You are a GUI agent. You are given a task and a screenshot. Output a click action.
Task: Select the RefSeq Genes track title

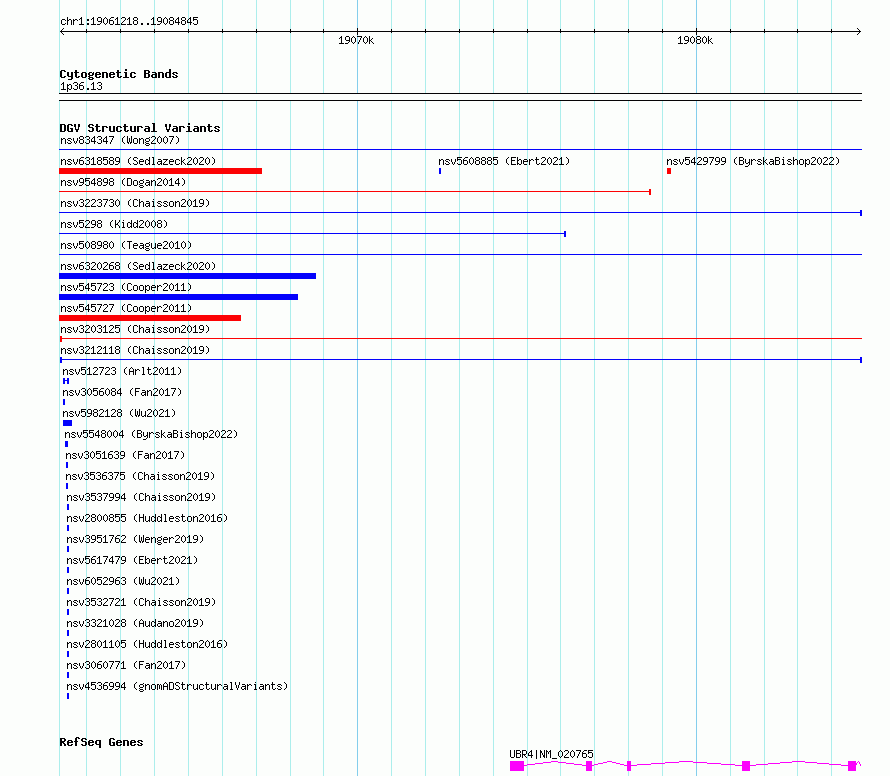pyautogui.click(x=101, y=742)
